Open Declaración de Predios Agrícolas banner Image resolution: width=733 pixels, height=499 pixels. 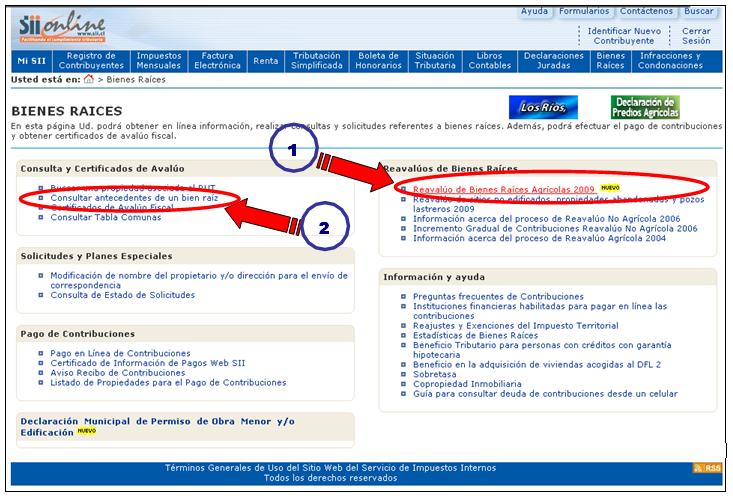tap(645, 107)
